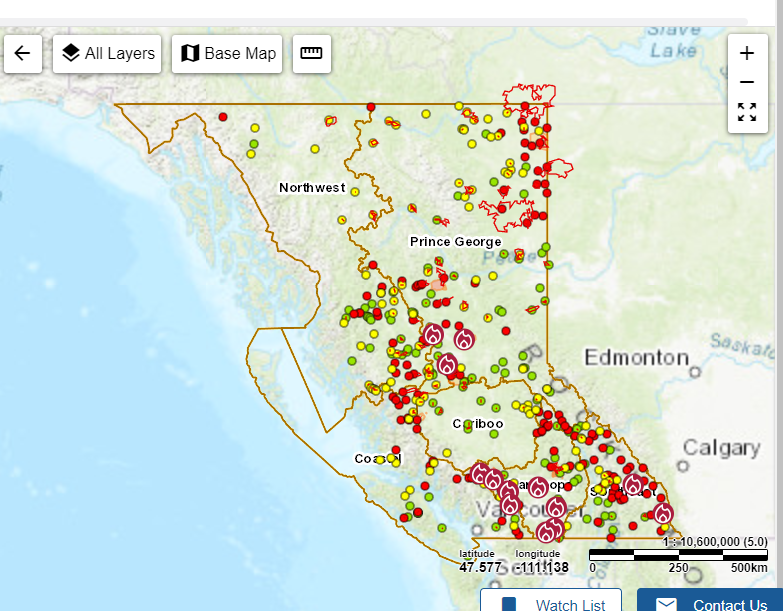This screenshot has height=611, width=783.
Task: Zoom out with the minus button
Action: [746, 83]
